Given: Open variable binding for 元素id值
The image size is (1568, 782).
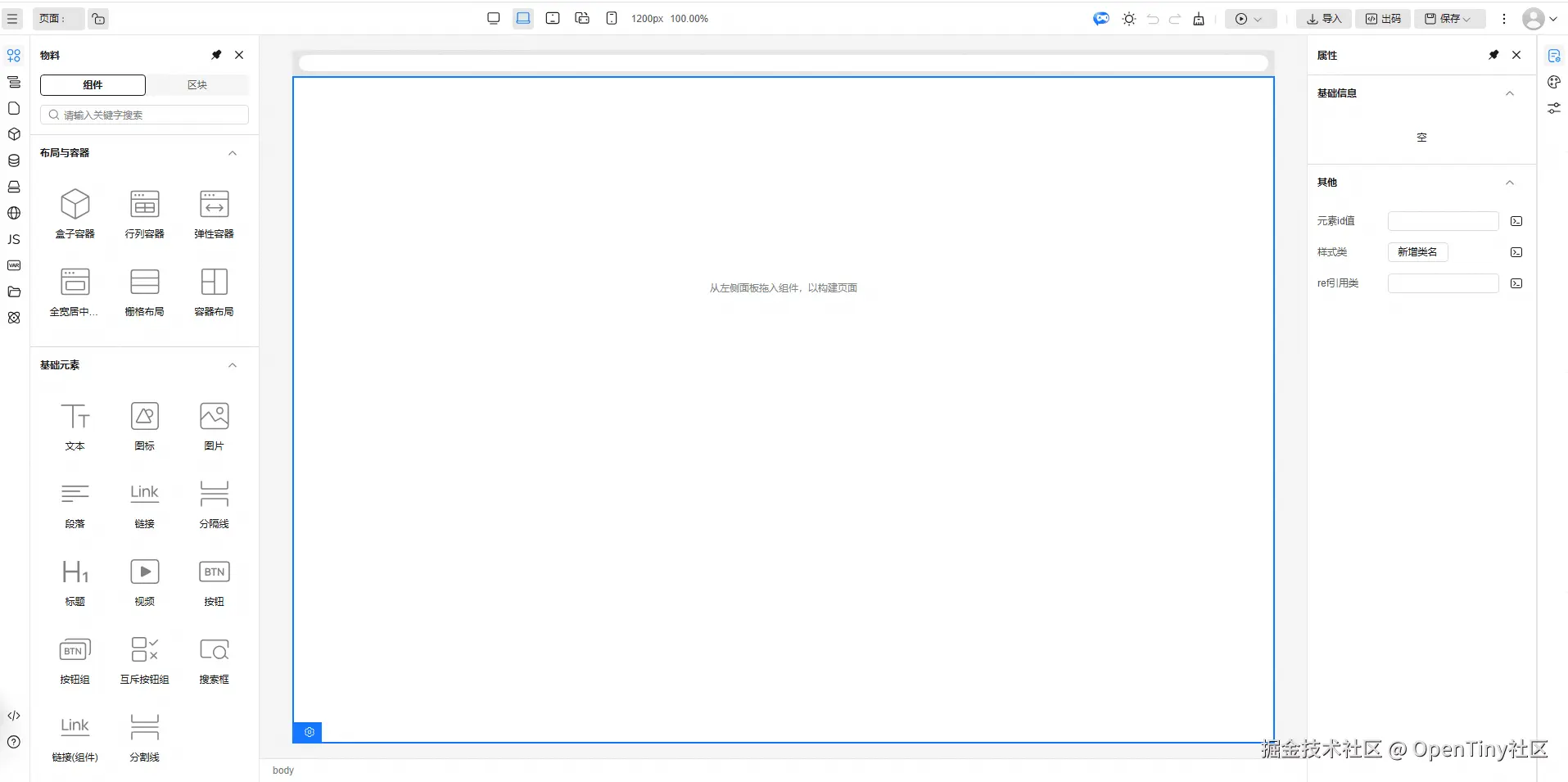Looking at the screenshot, I should [1516, 221].
